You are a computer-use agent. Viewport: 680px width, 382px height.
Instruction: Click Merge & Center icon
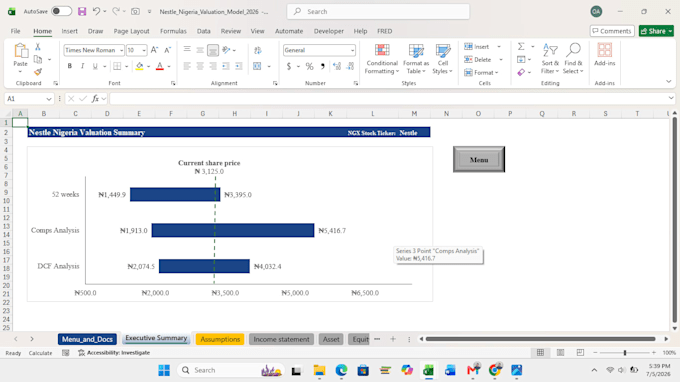257,66
